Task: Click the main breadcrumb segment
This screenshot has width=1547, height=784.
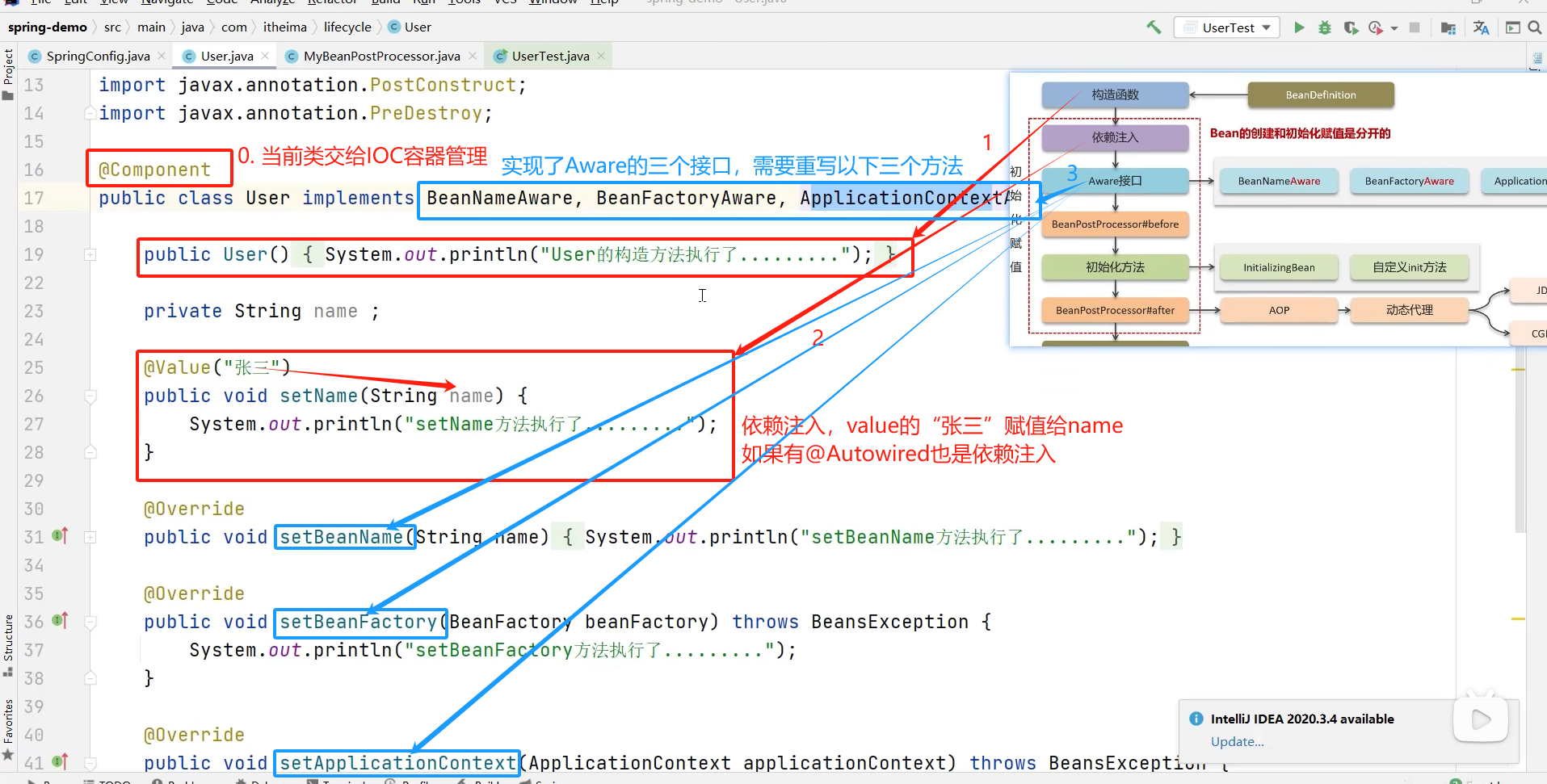Action: 151,27
